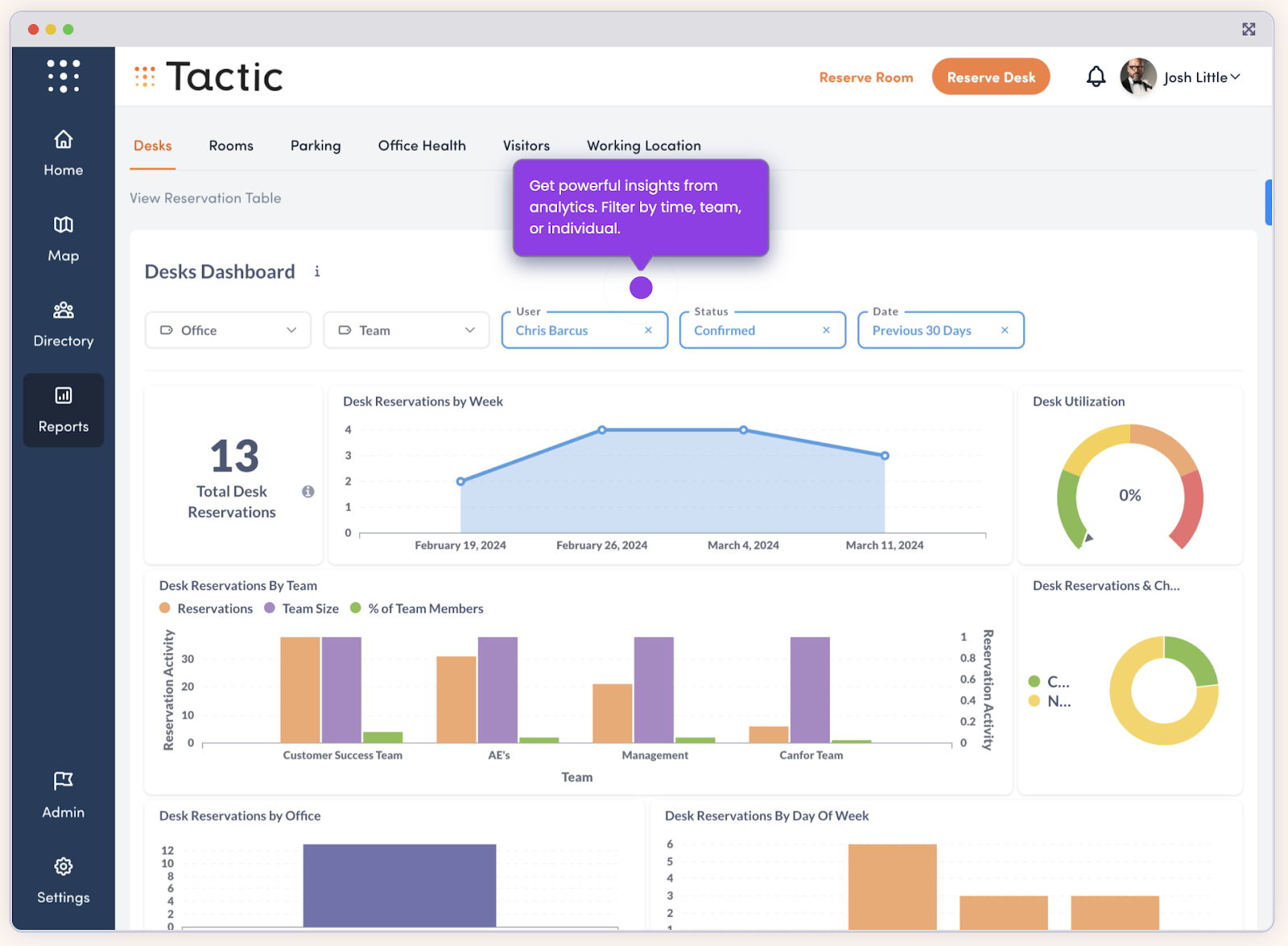Viewport: 1288px width, 946px height.
Task: Click the purple tooltip hotspot dot
Action: [641, 287]
